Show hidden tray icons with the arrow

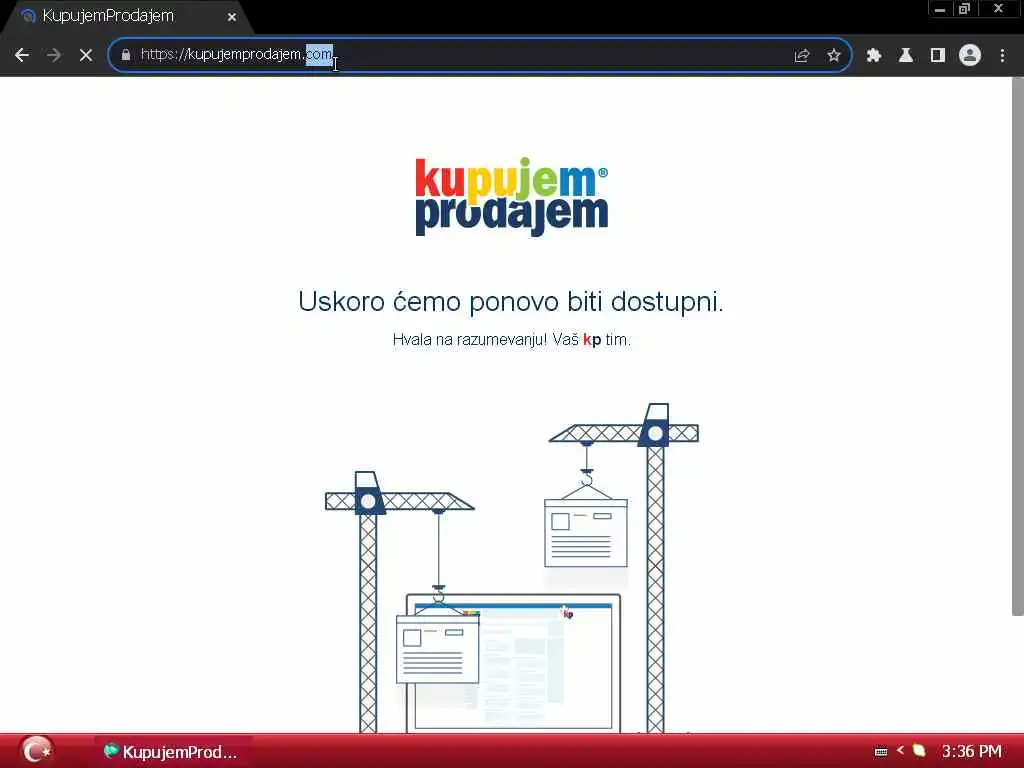click(901, 750)
